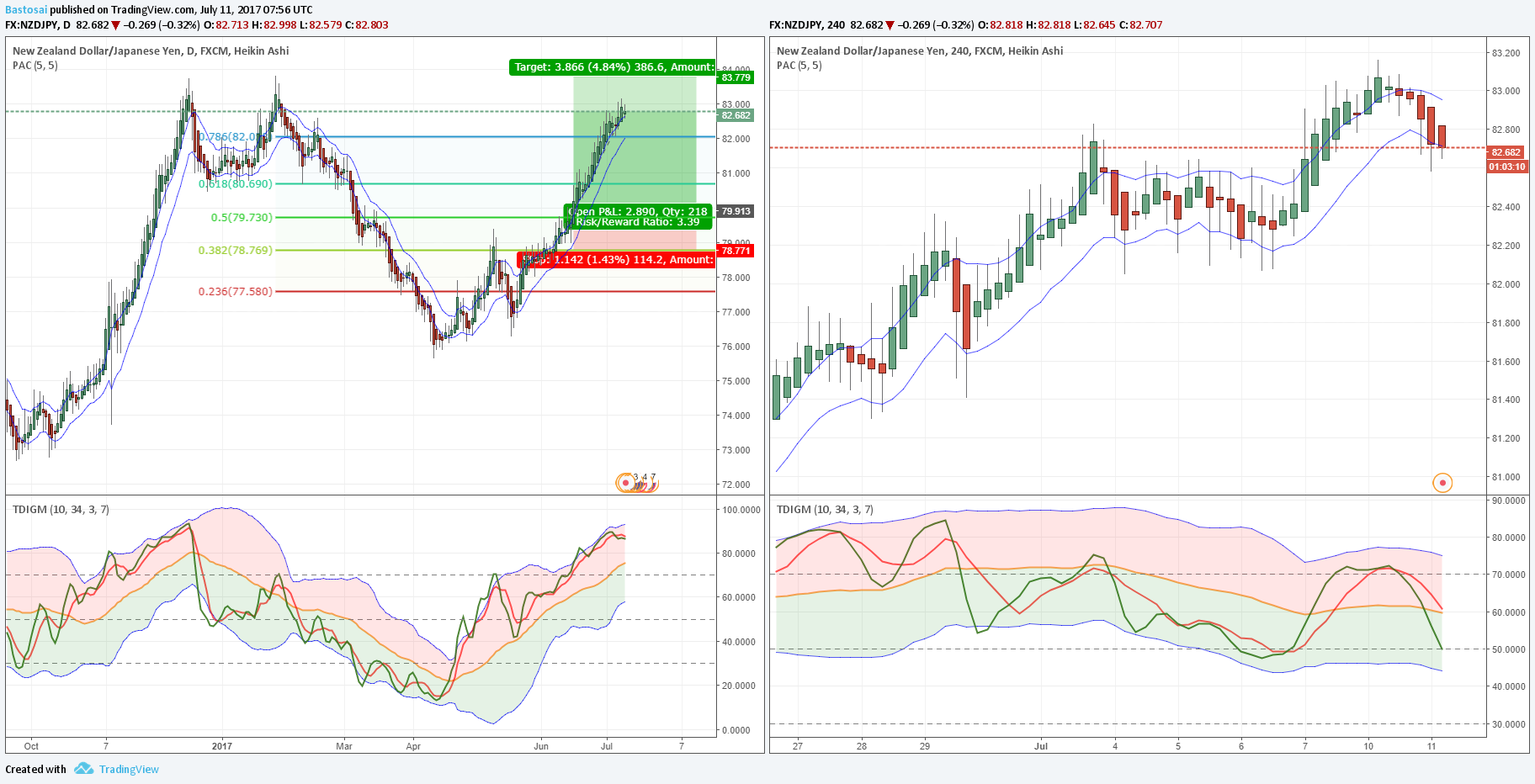Viewport: 1535px width, 784px height.
Task: Click 100.0000 on the daily TDIGM axis
Action: click(x=741, y=510)
